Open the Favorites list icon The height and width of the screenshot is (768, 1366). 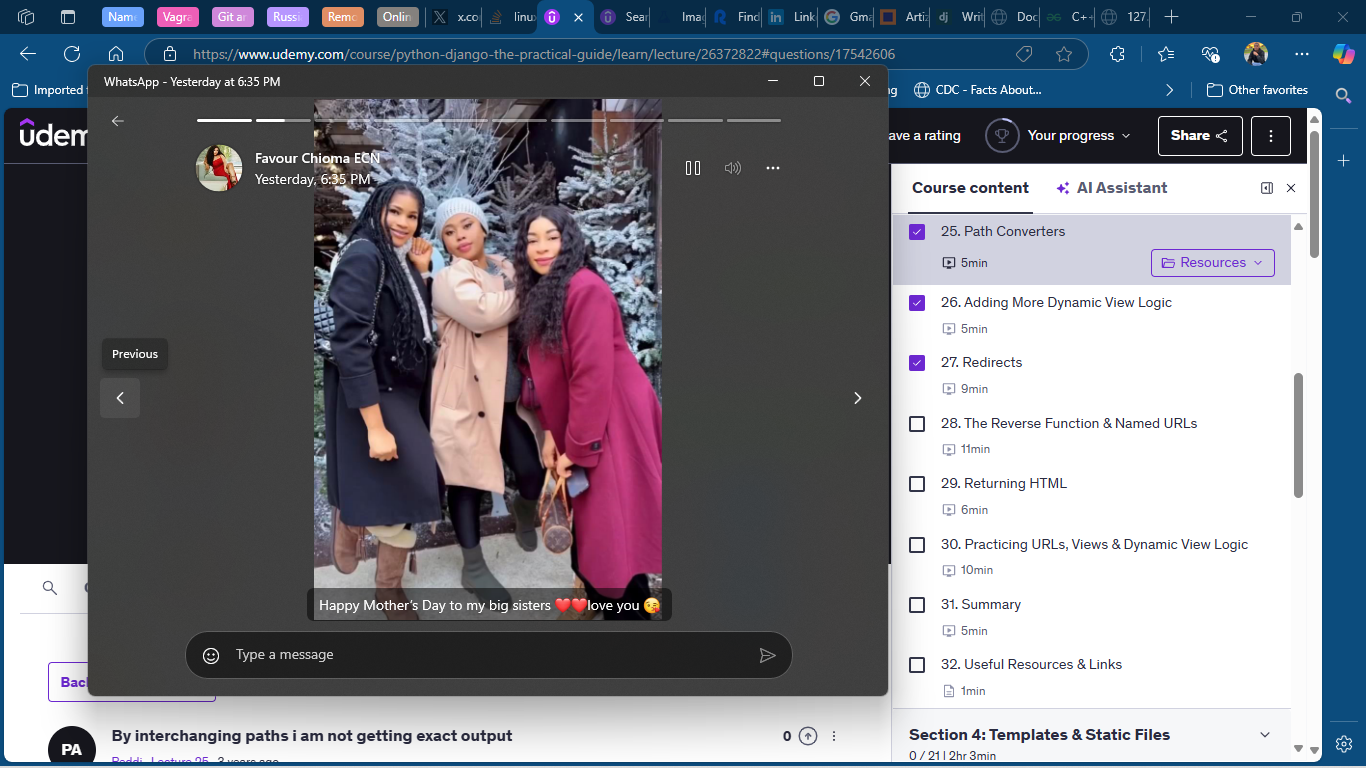click(x=1166, y=54)
